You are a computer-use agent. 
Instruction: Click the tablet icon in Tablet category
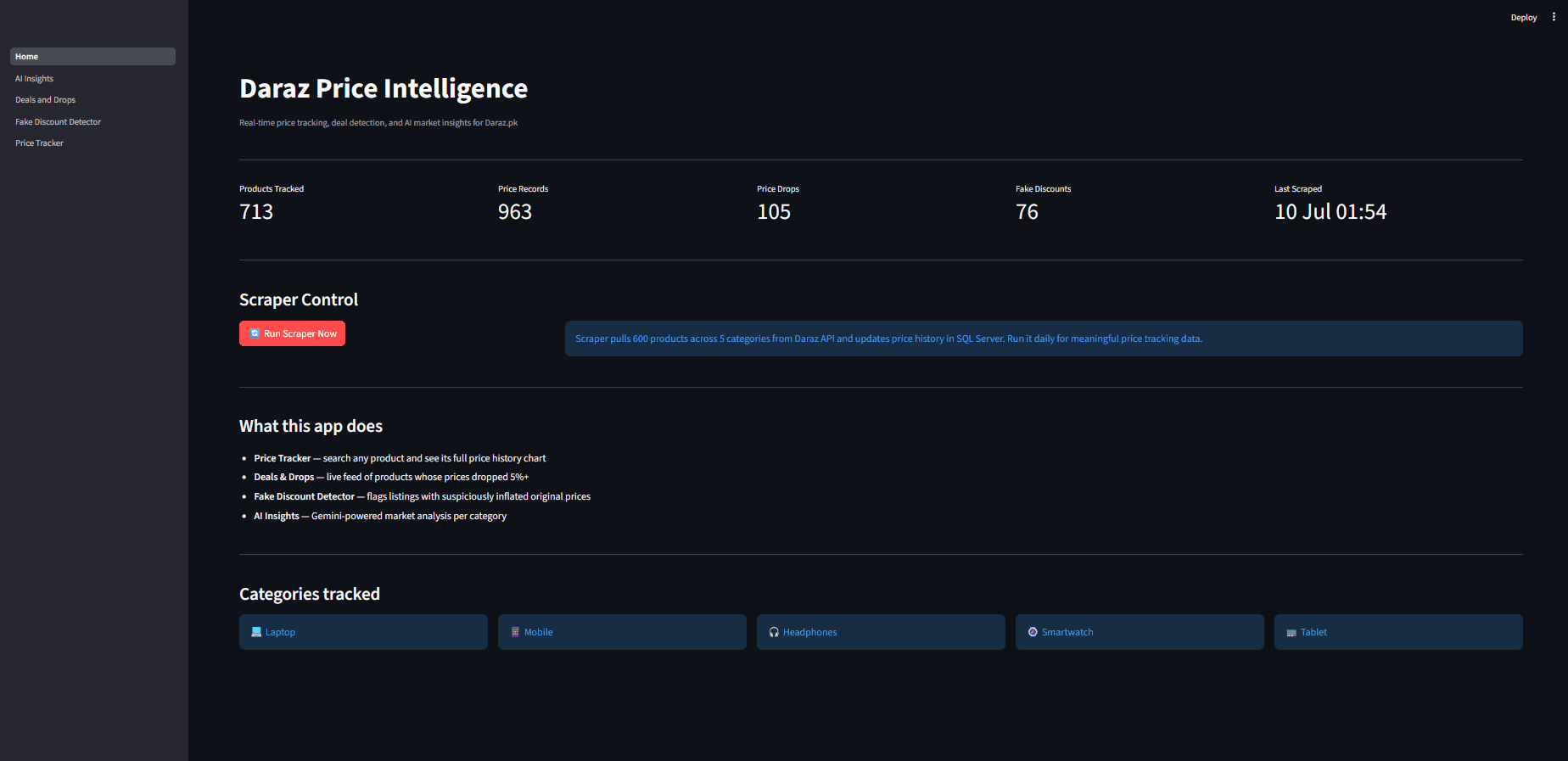1291,633
